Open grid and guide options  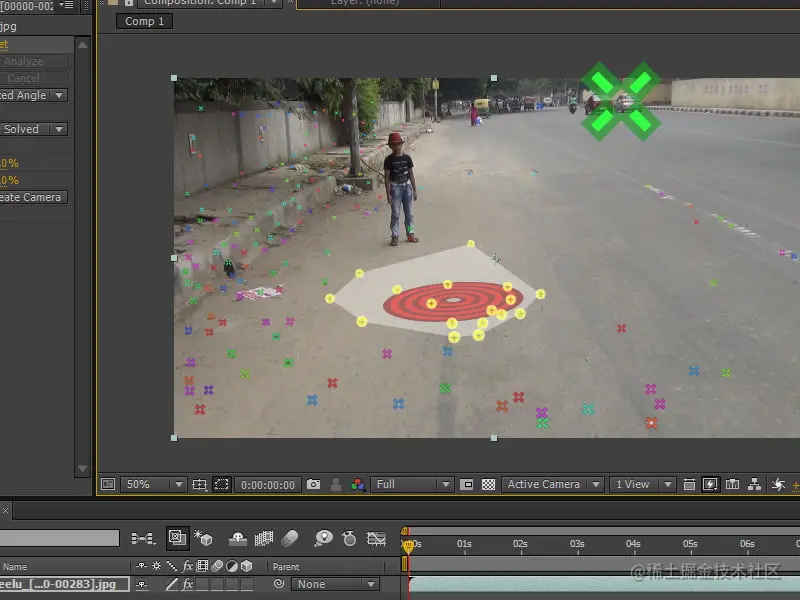click(x=199, y=484)
